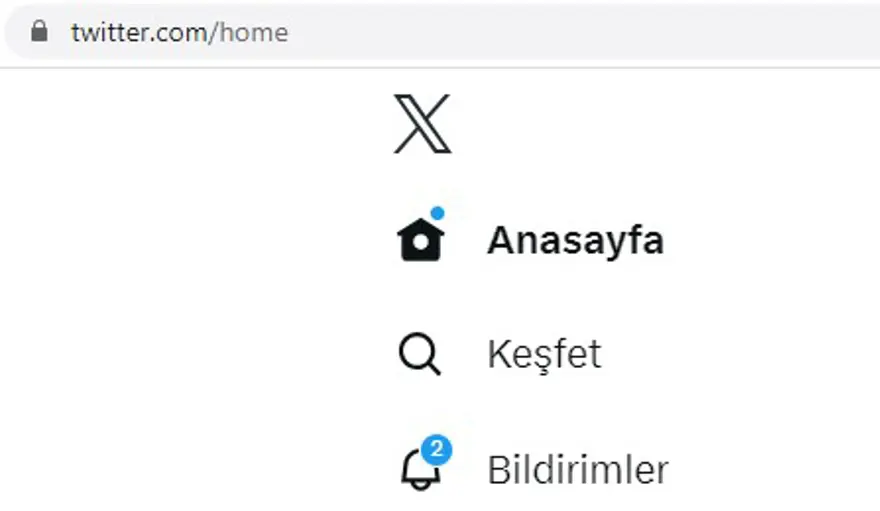Click the blue "2" notification badge
The height and width of the screenshot is (511, 880).
(x=436, y=450)
